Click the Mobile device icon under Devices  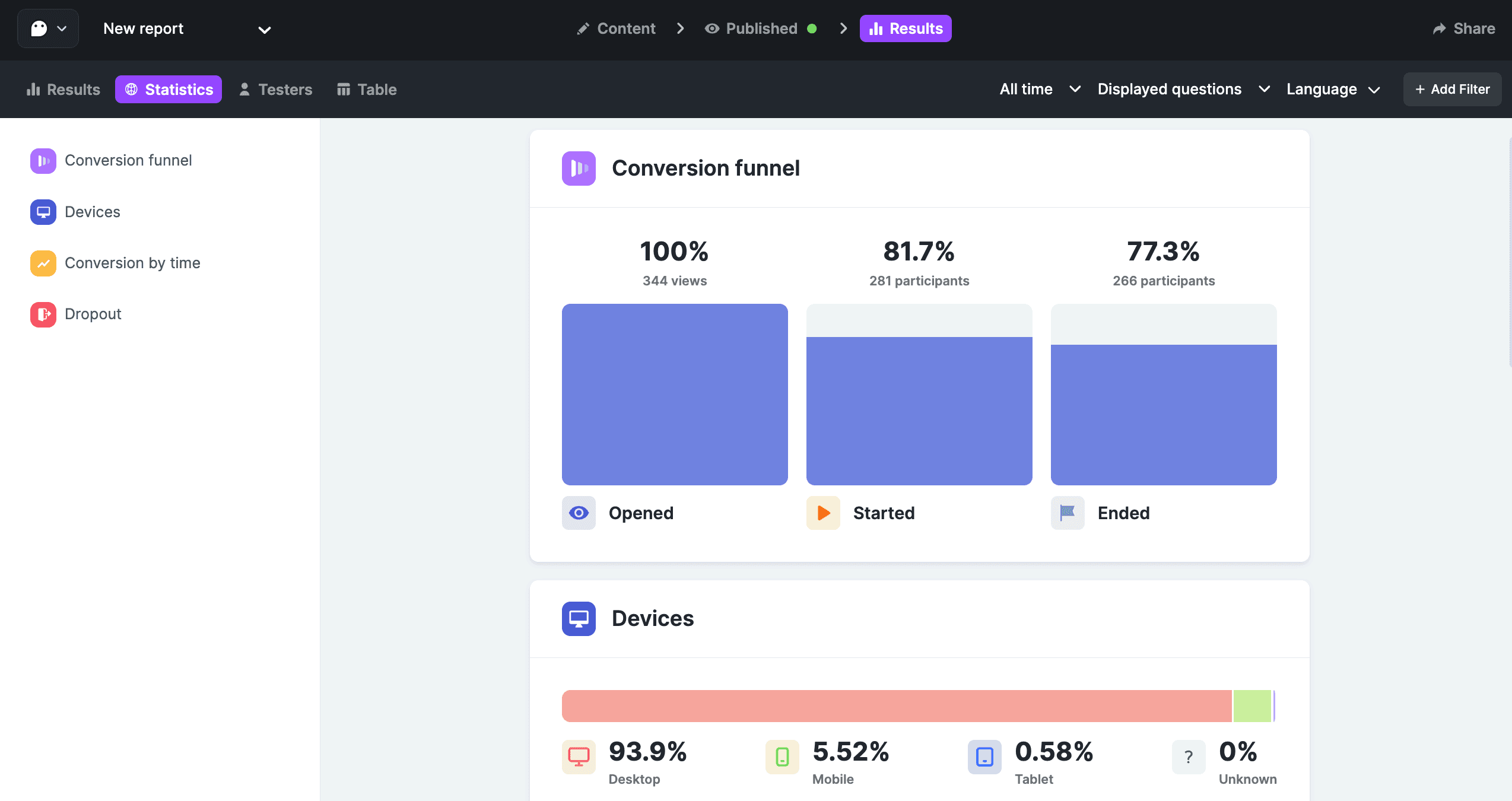click(x=782, y=756)
